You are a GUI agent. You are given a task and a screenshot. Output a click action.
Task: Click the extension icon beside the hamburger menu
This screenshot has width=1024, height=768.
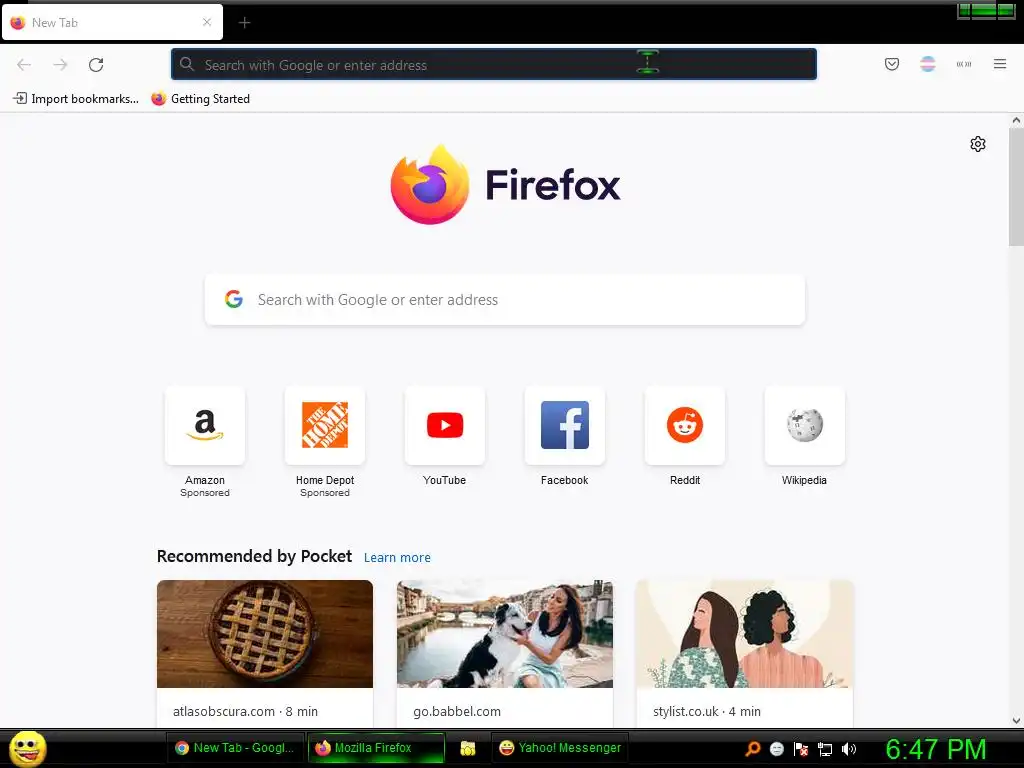(963, 64)
